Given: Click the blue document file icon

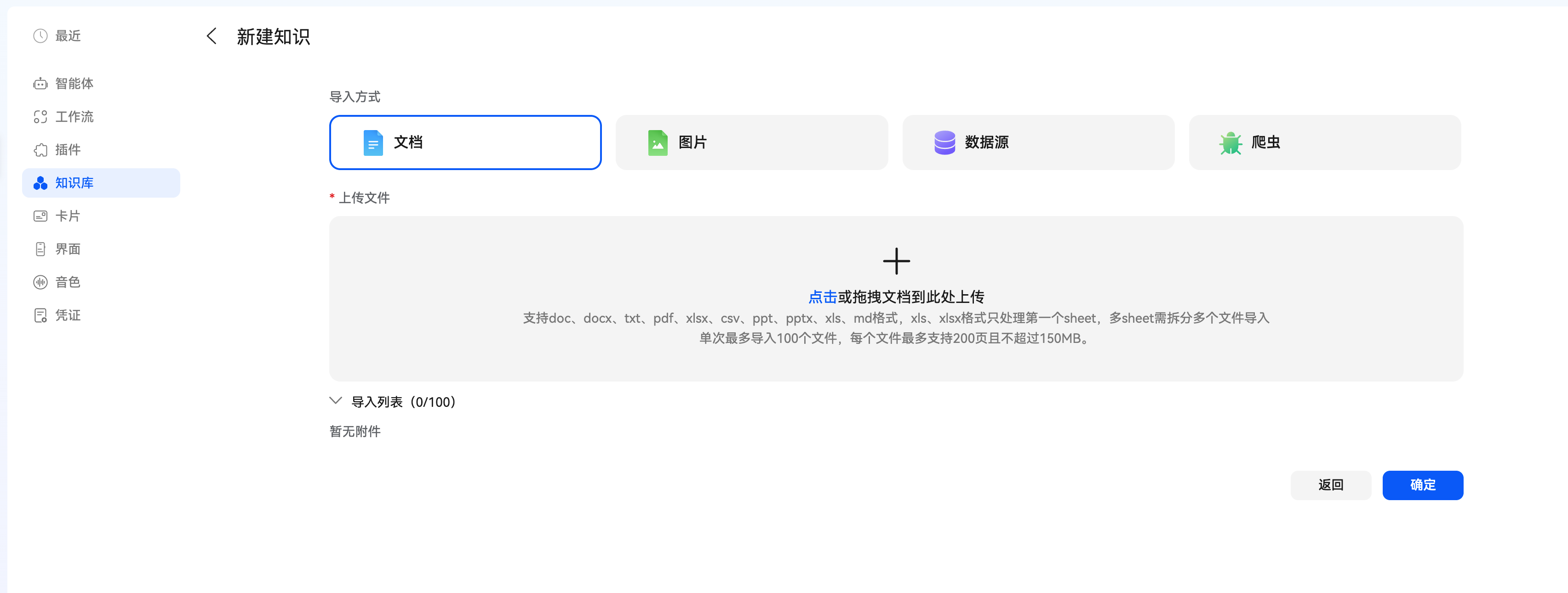Looking at the screenshot, I should (x=373, y=143).
